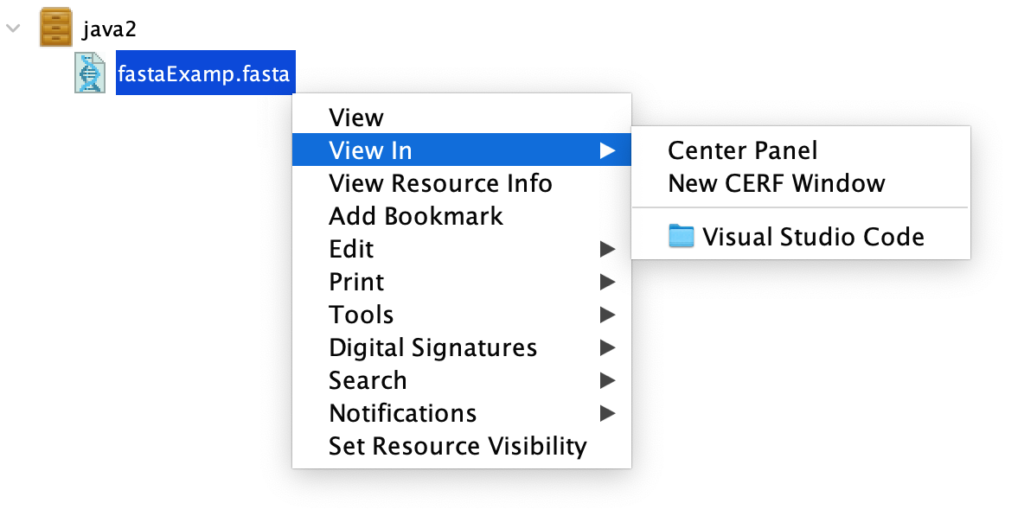Viewport: 1024px width, 522px height.
Task: Expand the Tools submenu arrow
Action: (x=606, y=315)
